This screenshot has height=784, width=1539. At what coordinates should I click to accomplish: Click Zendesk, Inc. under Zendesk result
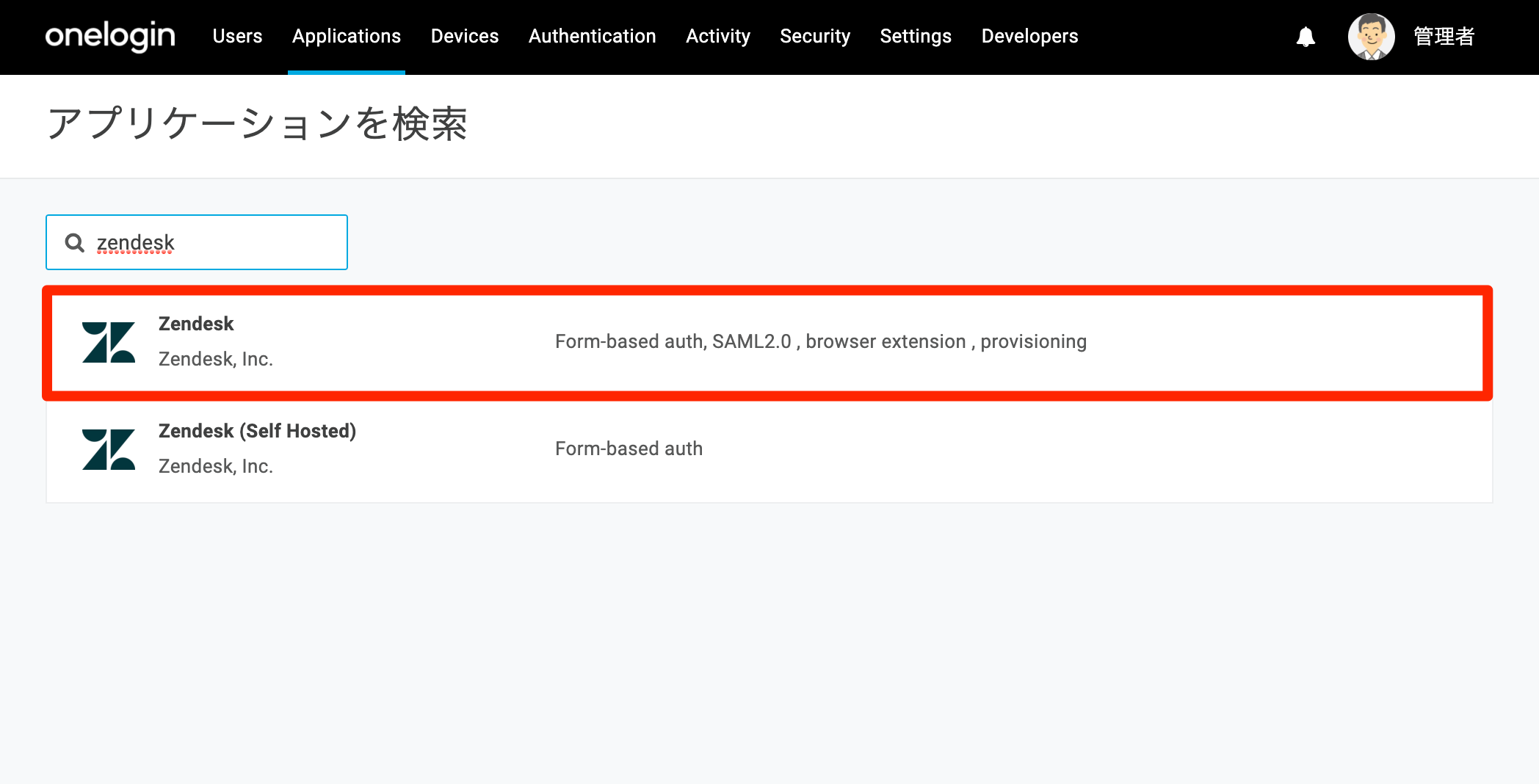pos(216,359)
